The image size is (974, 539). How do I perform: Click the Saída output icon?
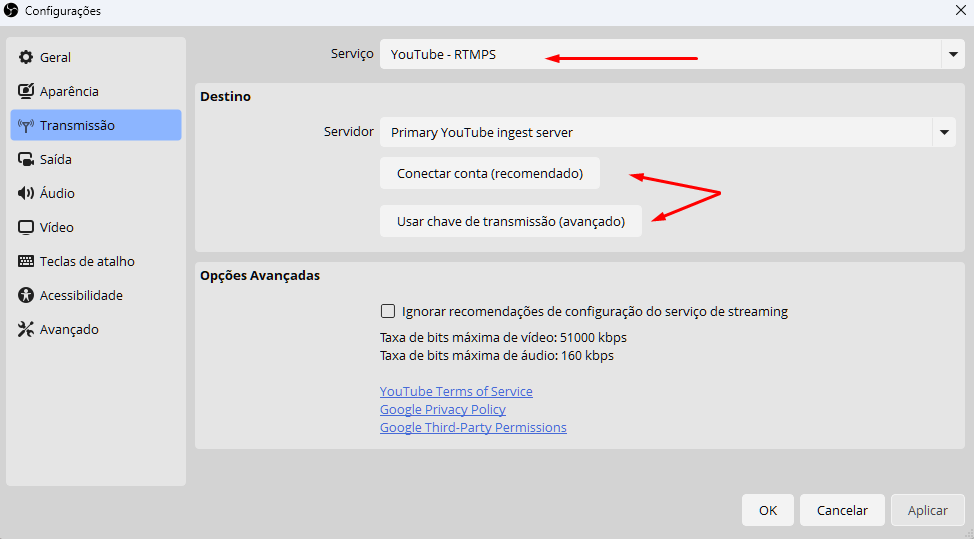point(25,160)
